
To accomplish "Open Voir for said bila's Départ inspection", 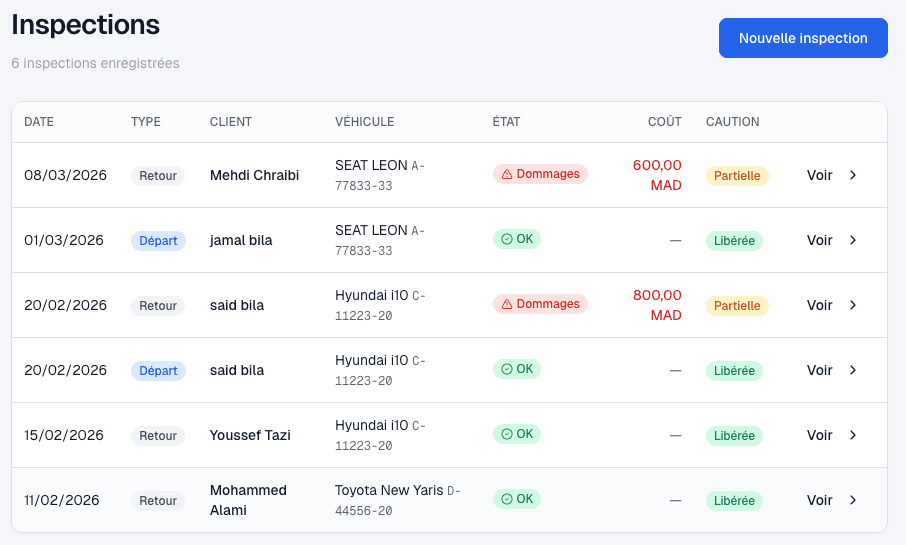I will [x=819, y=370].
